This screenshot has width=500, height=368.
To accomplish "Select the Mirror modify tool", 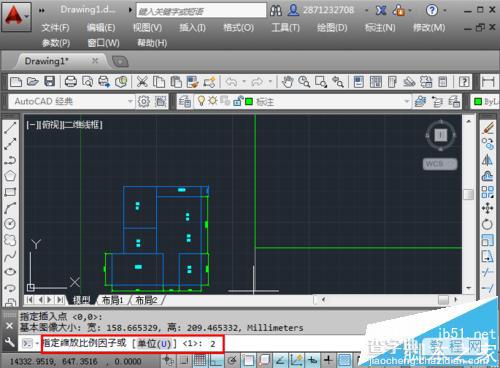I will [487, 160].
